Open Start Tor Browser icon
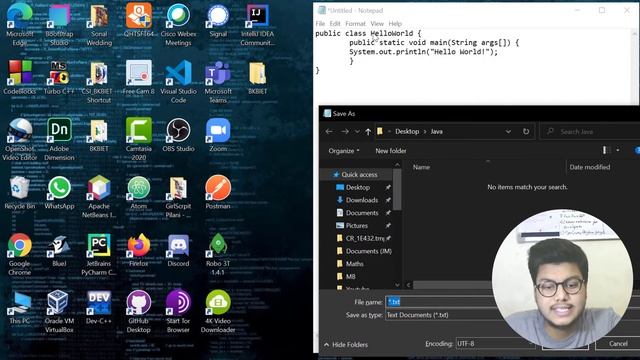 [178, 312]
